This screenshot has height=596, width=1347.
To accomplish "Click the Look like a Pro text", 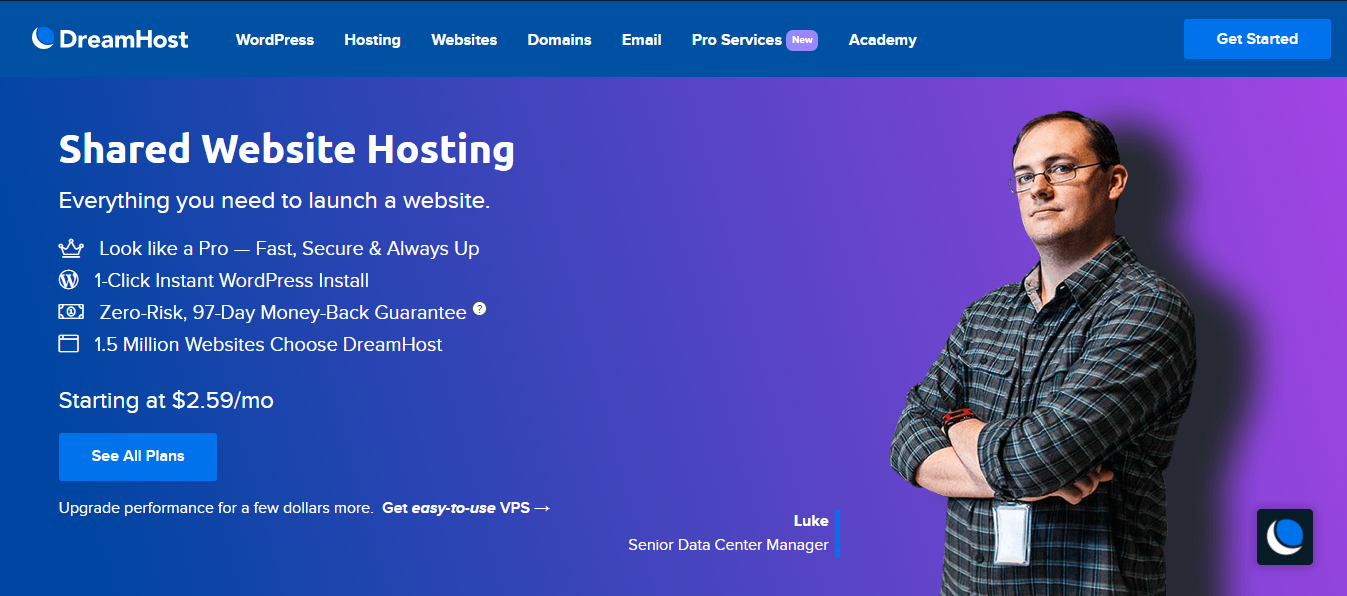I will (x=289, y=249).
